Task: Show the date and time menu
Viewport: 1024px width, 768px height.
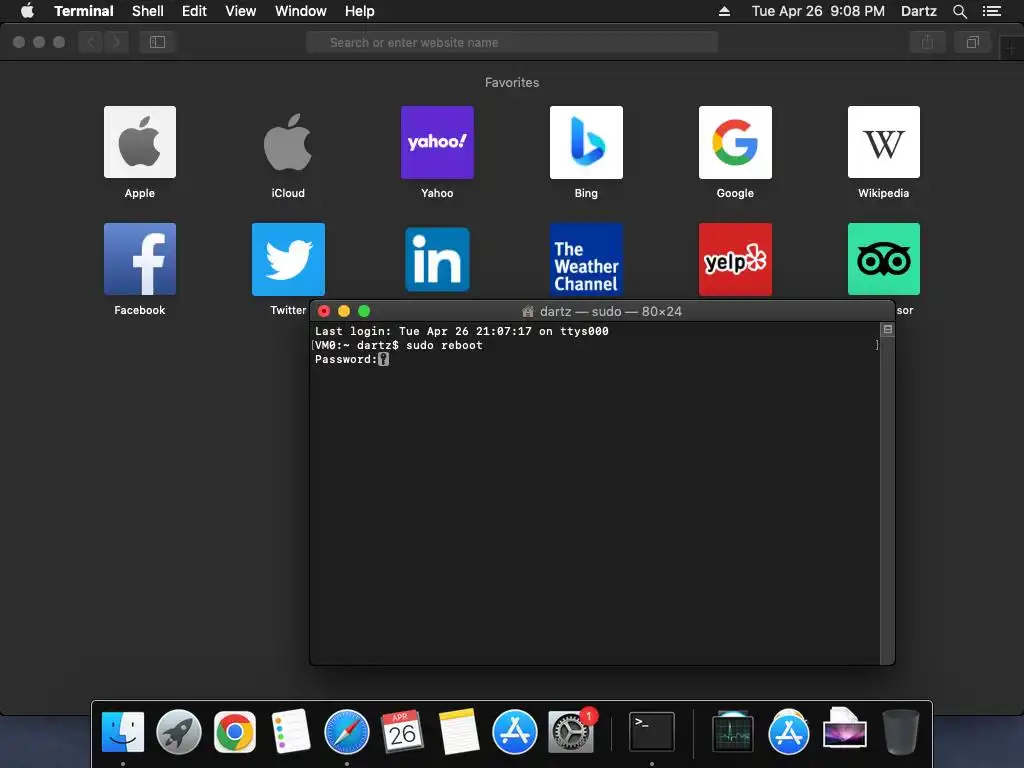Action: [818, 11]
